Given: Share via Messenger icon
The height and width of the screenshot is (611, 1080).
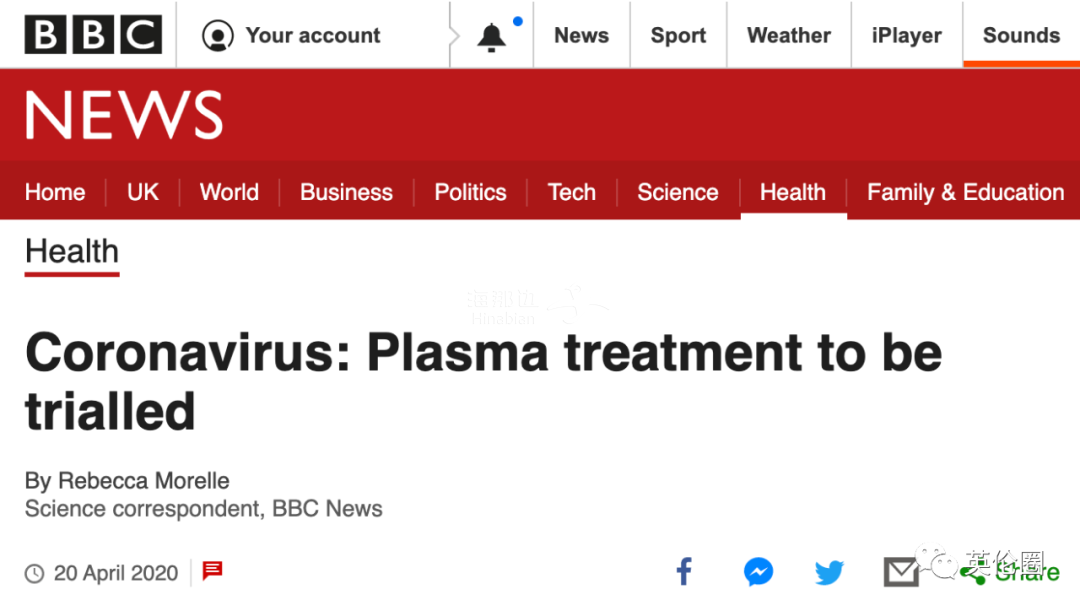Looking at the screenshot, I should [758, 572].
